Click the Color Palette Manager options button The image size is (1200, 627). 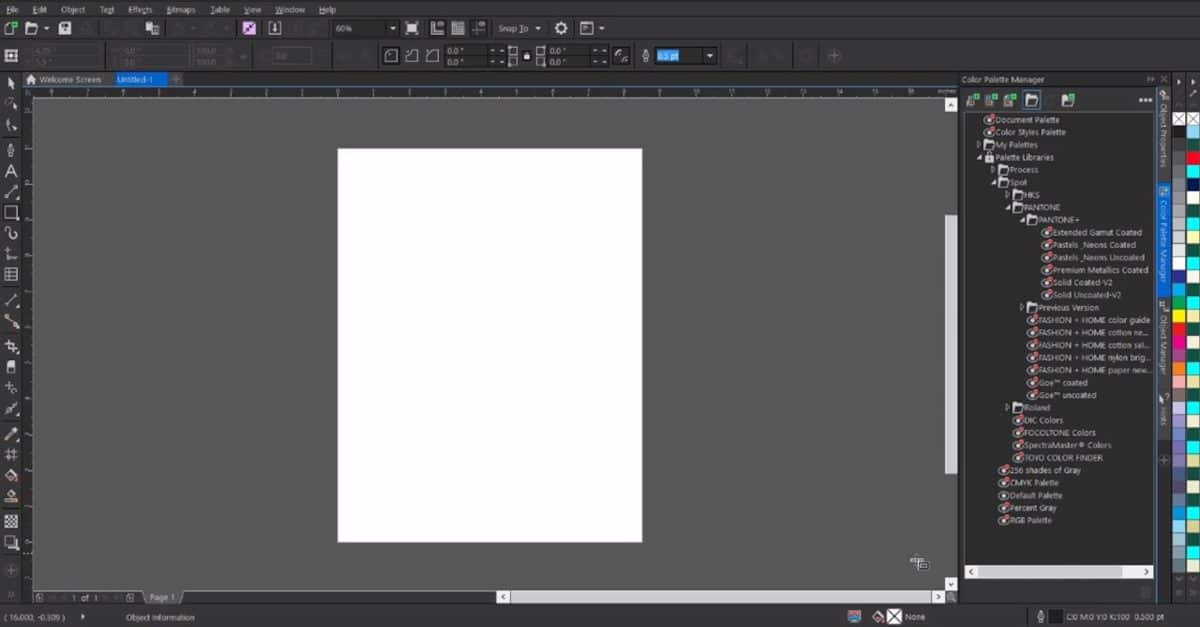pyautogui.click(x=1145, y=100)
